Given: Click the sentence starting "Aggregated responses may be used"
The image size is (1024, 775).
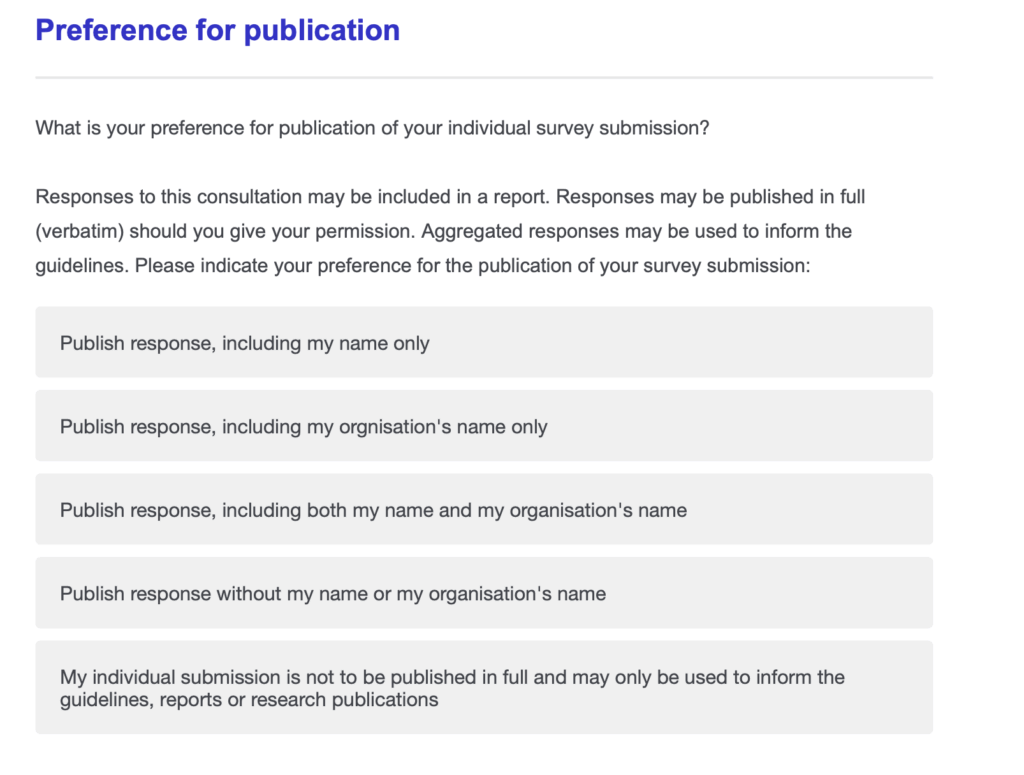Looking at the screenshot, I should click(x=636, y=231).
